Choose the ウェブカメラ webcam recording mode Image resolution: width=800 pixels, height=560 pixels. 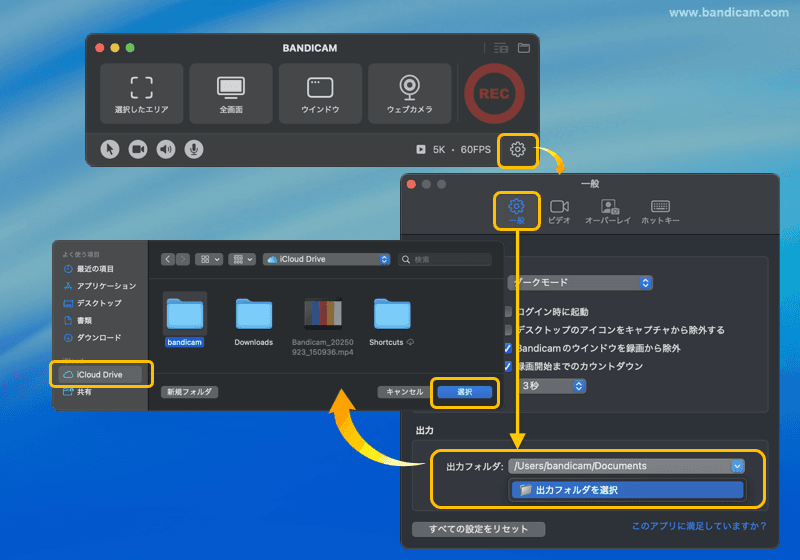409,94
